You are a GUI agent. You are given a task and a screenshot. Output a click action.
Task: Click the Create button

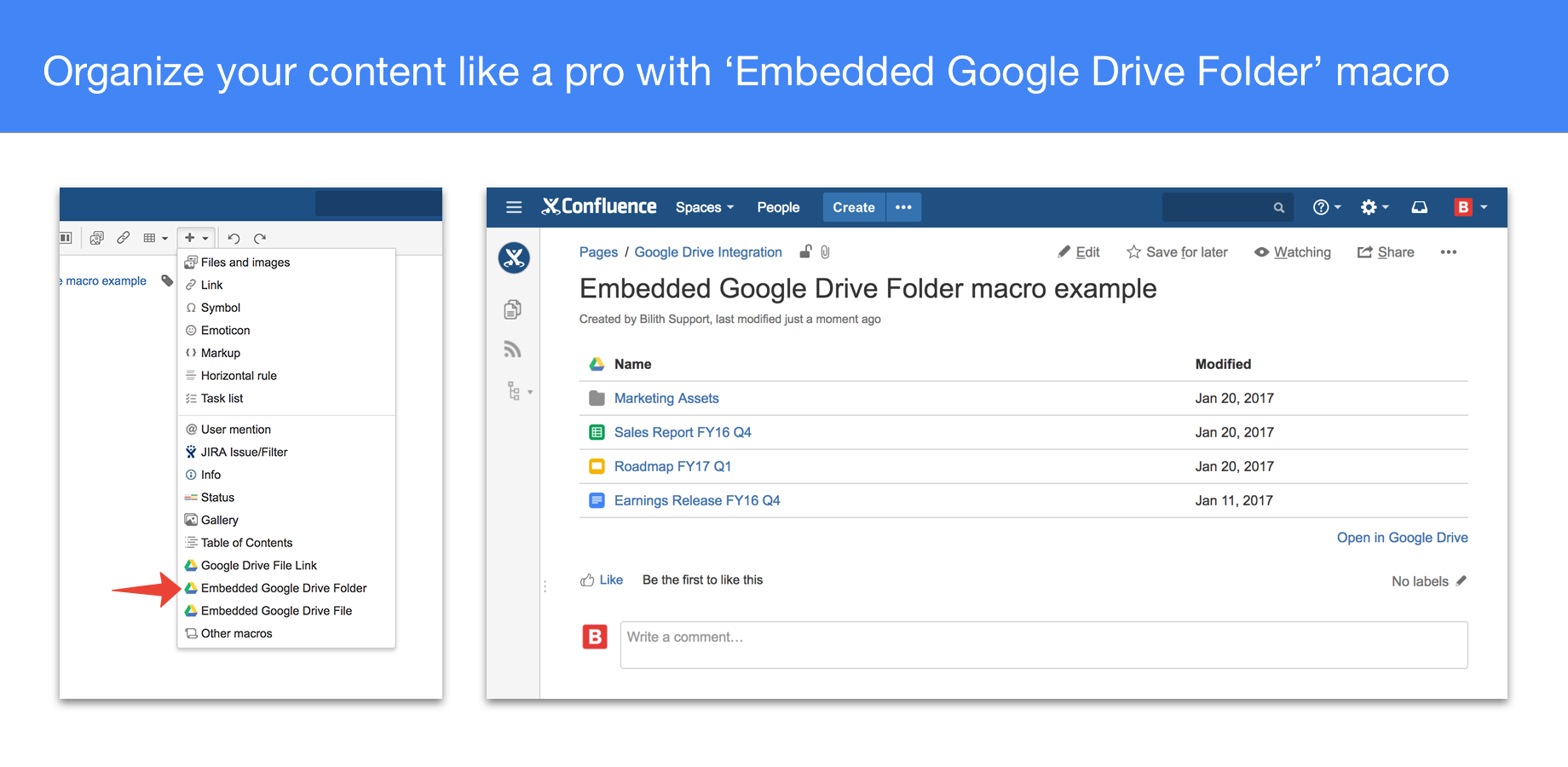point(854,207)
